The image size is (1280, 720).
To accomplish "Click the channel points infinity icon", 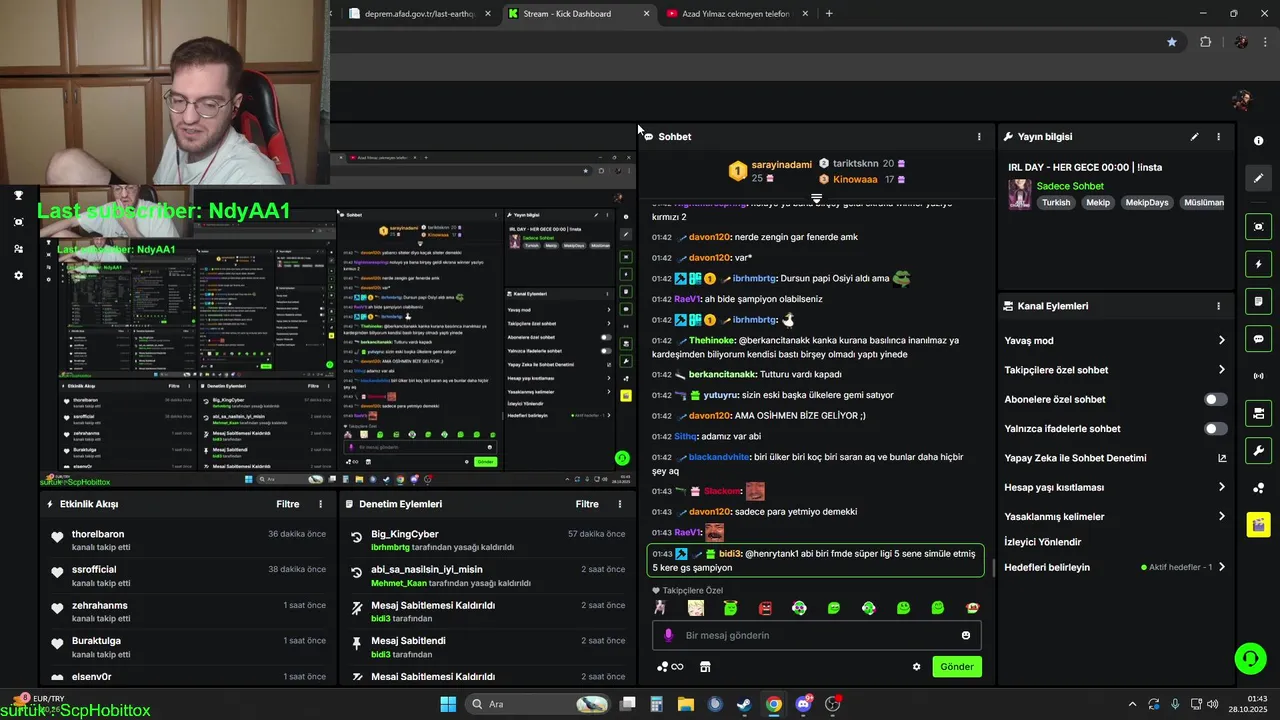I will click(670, 667).
